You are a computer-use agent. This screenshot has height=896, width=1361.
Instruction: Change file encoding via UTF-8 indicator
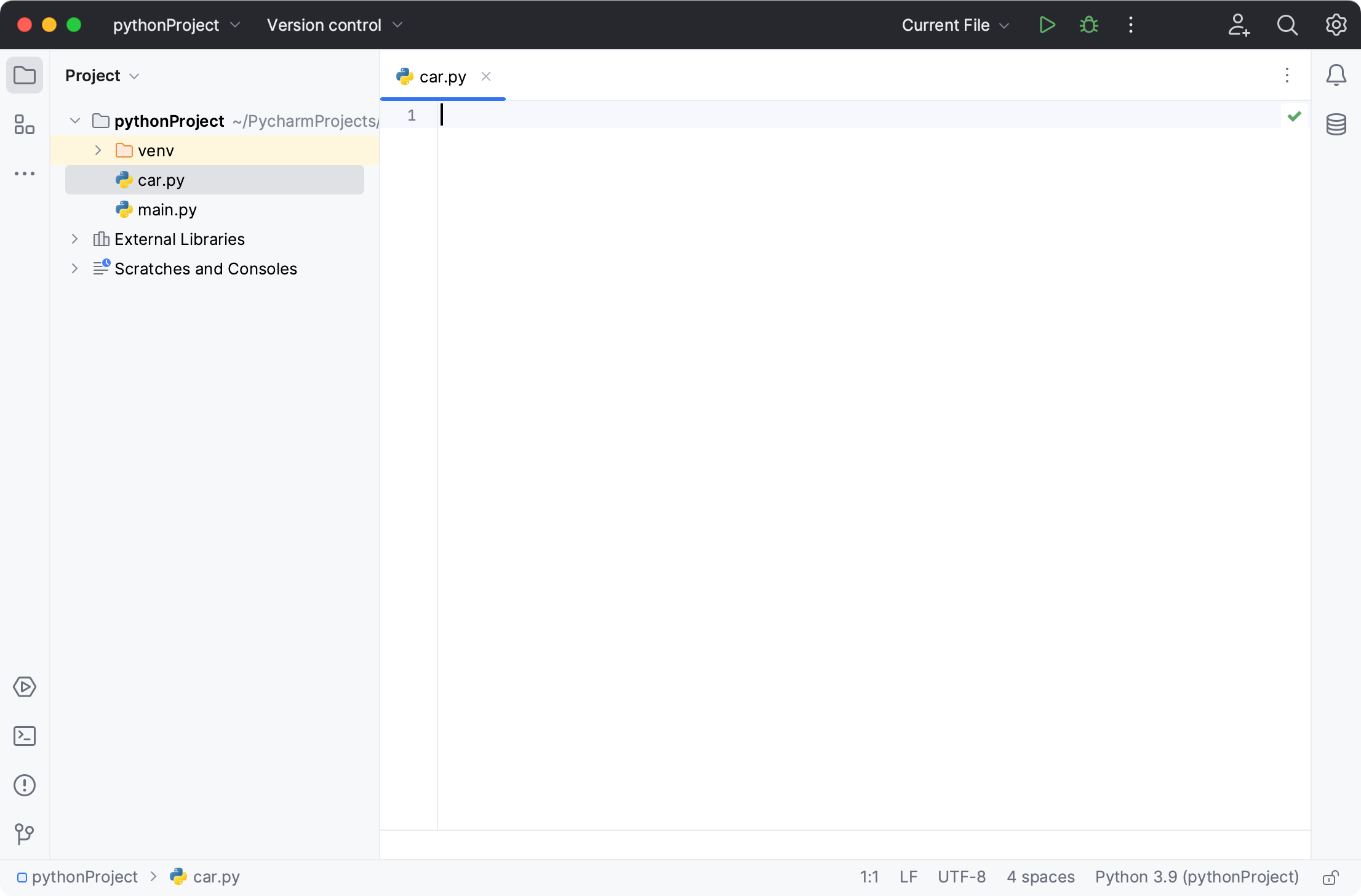coord(962,876)
